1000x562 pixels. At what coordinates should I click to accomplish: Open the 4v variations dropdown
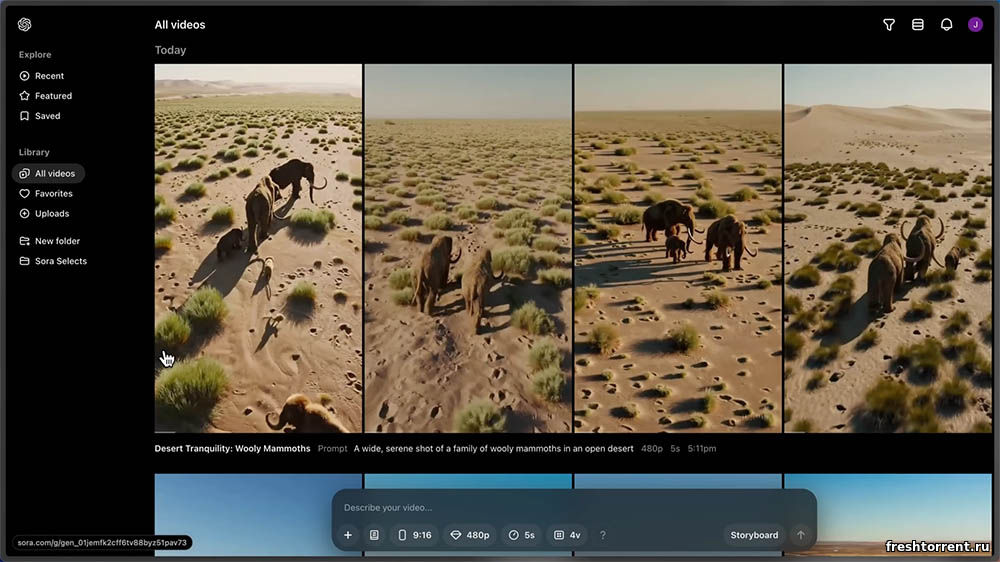(x=567, y=535)
